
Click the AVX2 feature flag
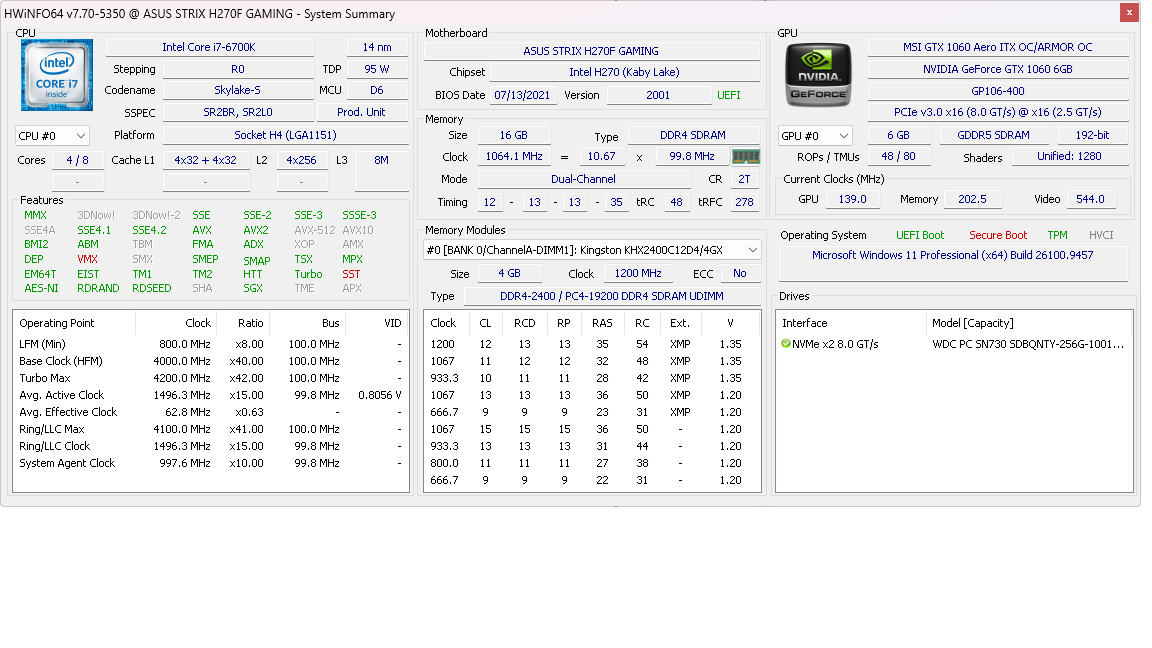[256, 230]
